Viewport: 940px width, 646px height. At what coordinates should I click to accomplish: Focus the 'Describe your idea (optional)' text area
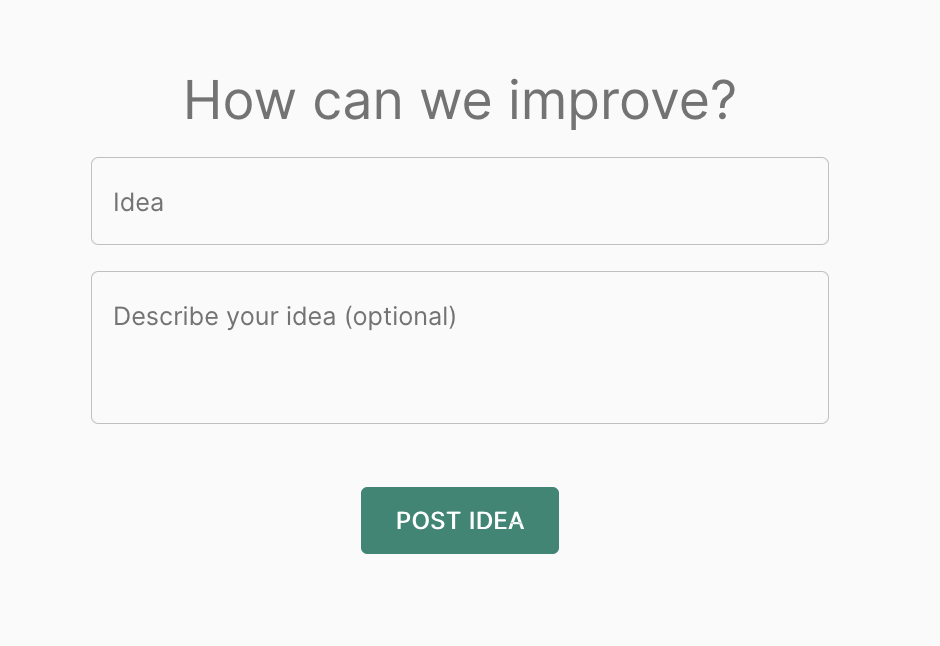click(x=459, y=347)
